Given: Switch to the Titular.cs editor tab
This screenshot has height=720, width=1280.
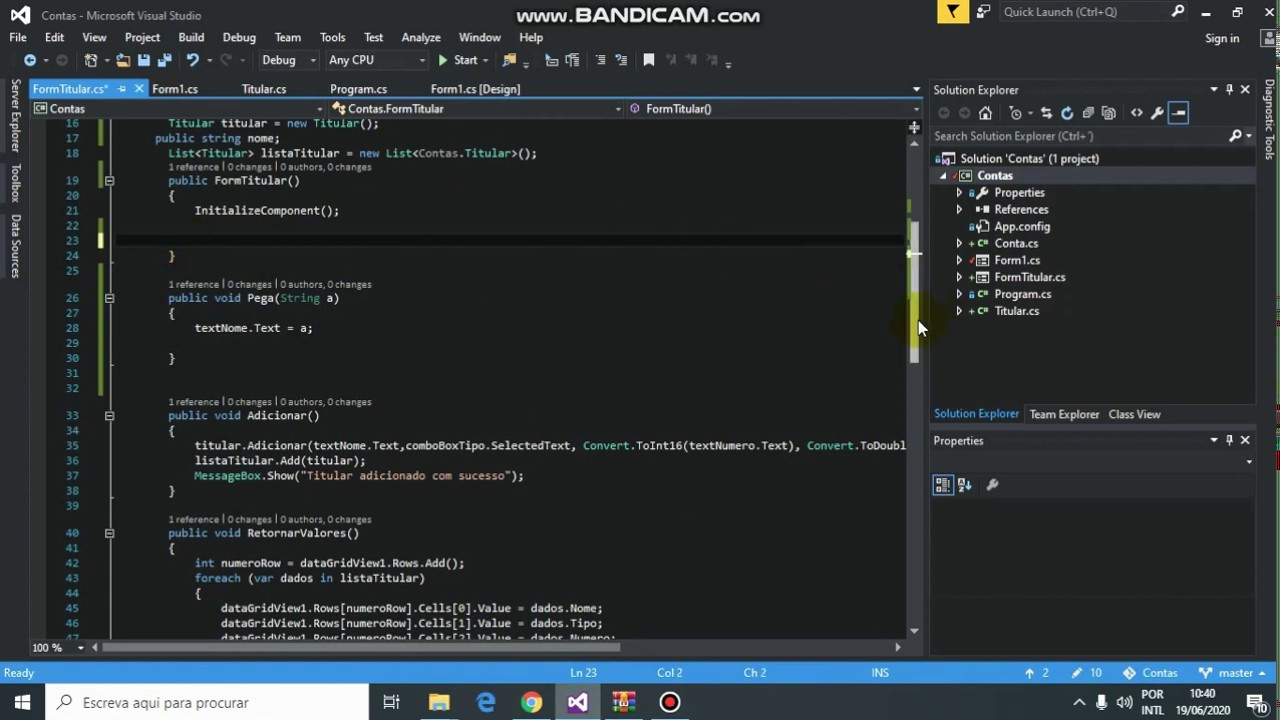Looking at the screenshot, I should point(264,89).
